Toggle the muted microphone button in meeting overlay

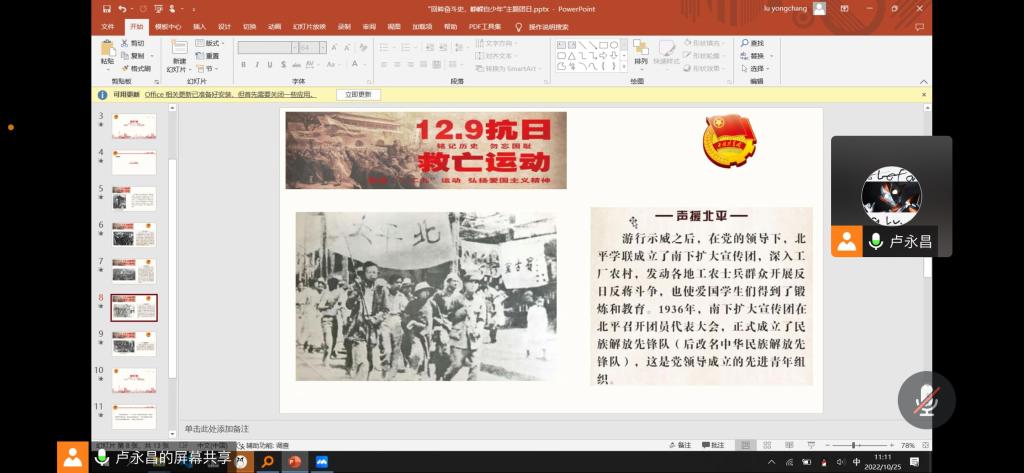[x=926, y=400]
